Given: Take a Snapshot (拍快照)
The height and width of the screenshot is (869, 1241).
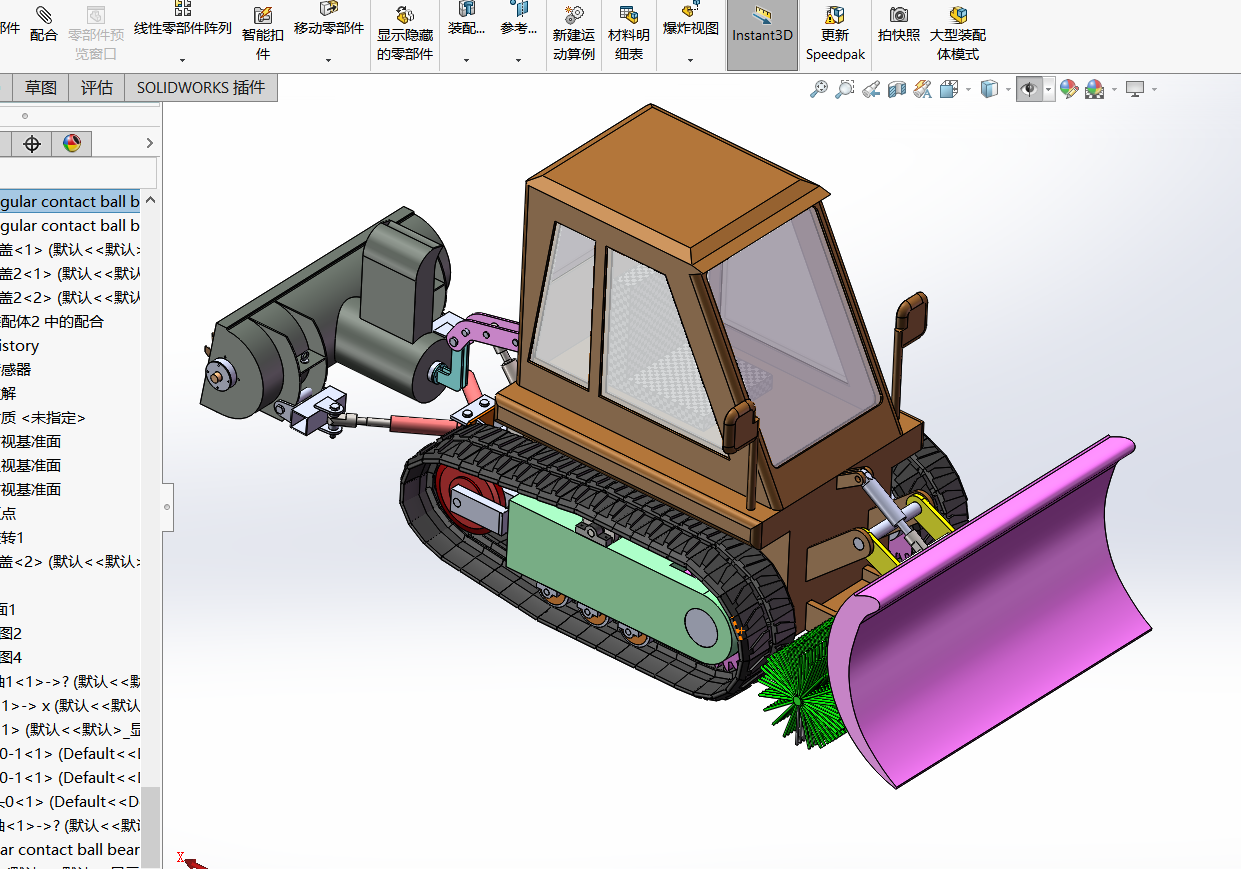Looking at the screenshot, I should pos(899,24).
